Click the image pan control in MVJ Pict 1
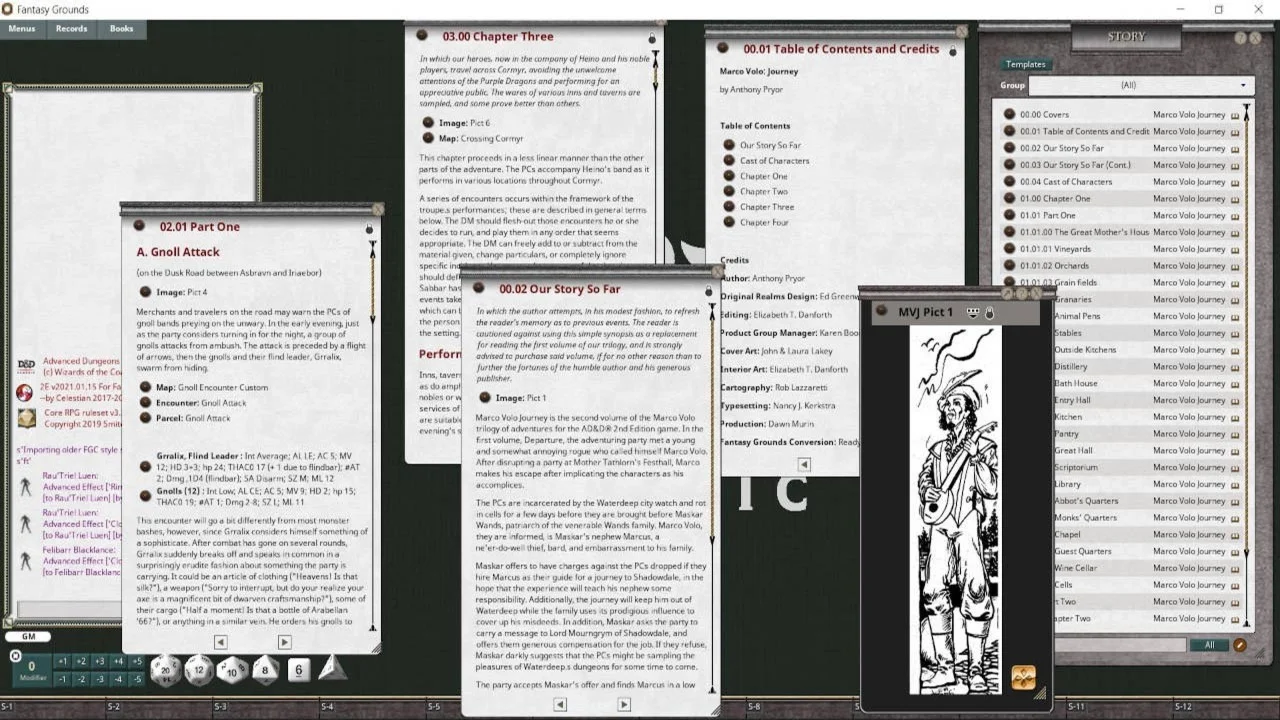 pyautogui.click(x=1023, y=677)
